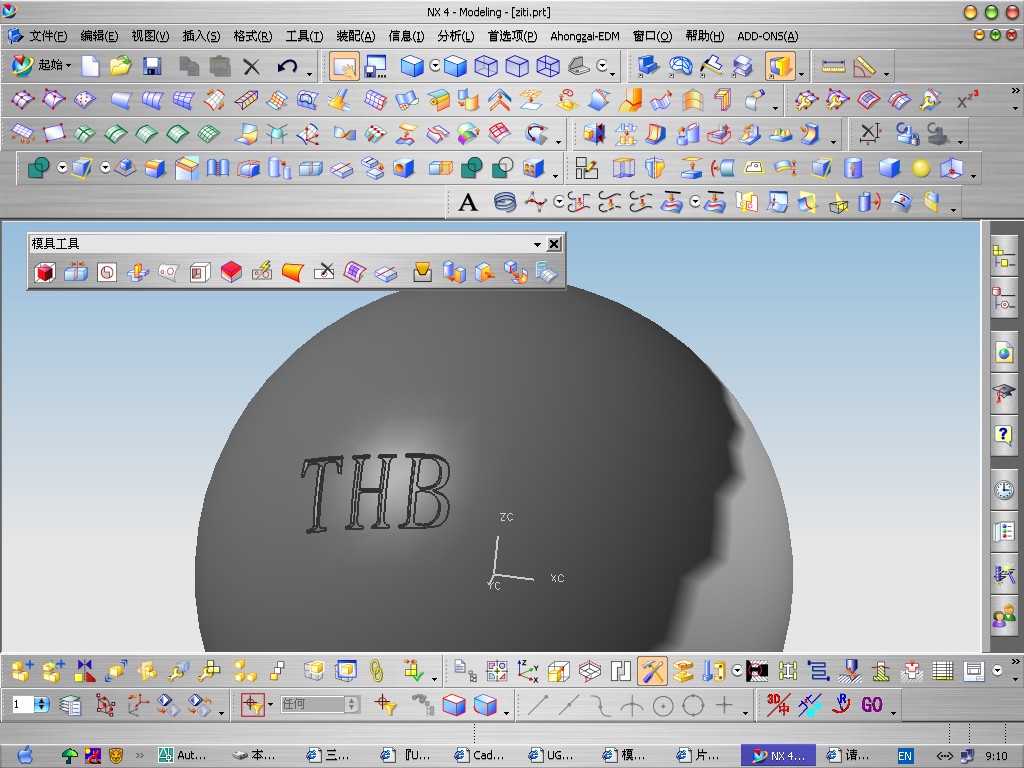Switch to the Aut... taskbar window
The height and width of the screenshot is (768, 1024).
[182, 756]
